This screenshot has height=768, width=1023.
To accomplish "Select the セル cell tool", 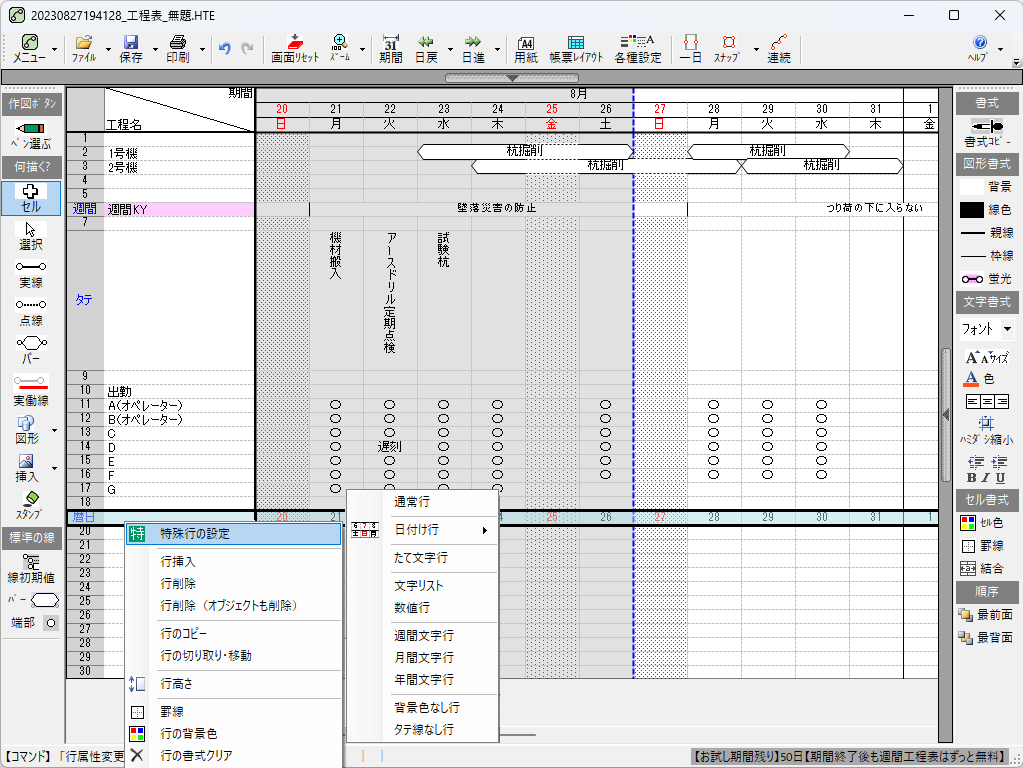I will tap(31, 198).
